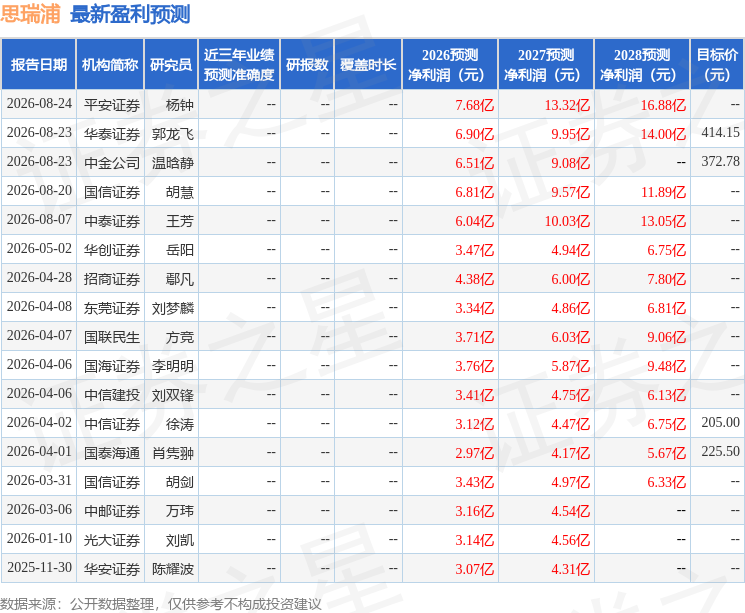Select the 目标价 column header
Image resolution: width=745 pixels, height=613 pixels.
pos(717,65)
